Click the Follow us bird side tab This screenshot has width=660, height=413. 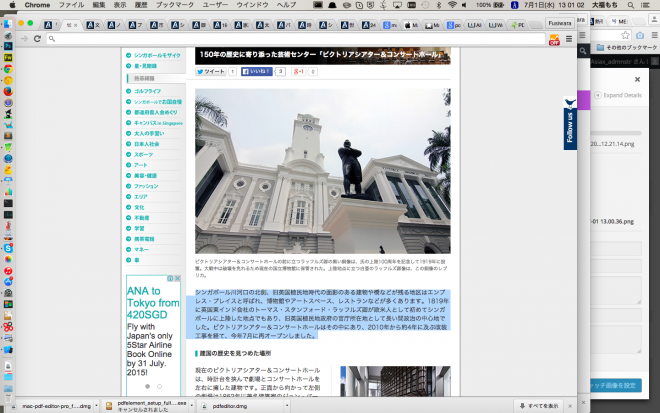point(570,123)
